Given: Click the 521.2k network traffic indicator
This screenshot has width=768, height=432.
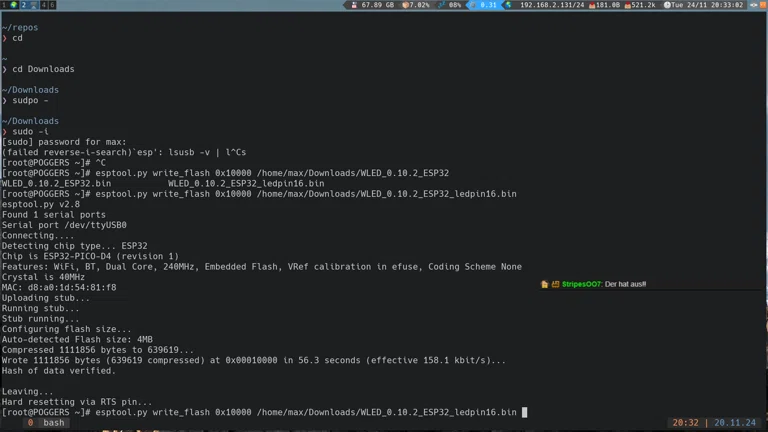Looking at the screenshot, I should click(641, 5).
